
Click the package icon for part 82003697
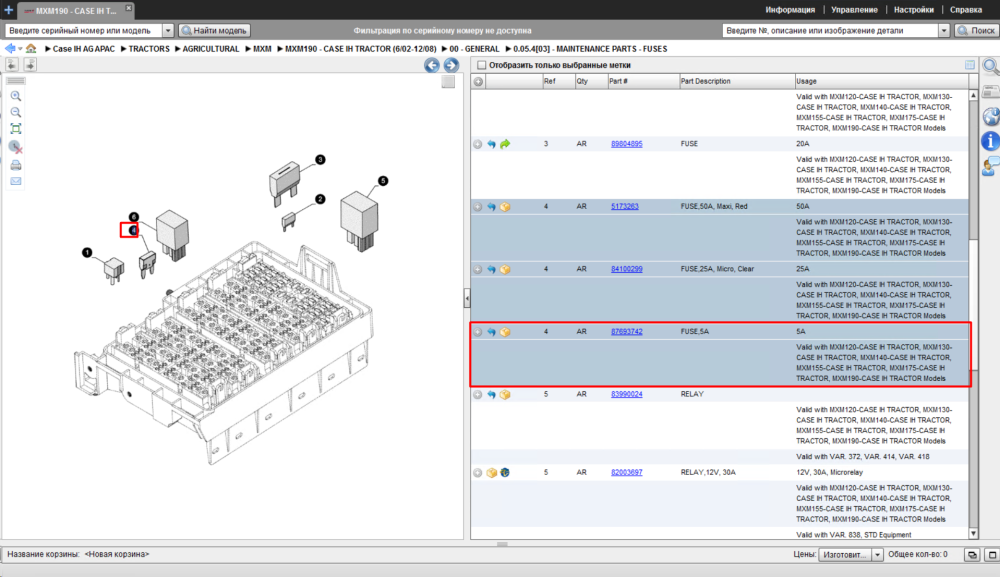pyautogui.click(x=492, y=472)
